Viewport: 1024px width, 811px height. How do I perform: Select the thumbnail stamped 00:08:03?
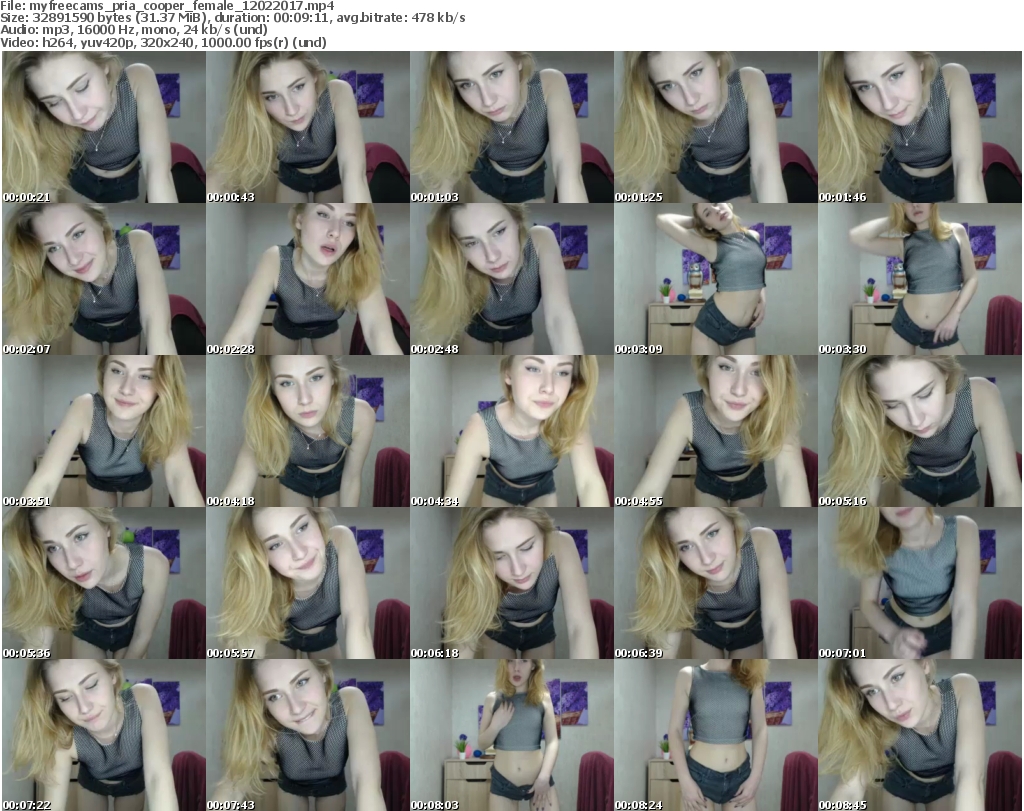coord(511,735)
